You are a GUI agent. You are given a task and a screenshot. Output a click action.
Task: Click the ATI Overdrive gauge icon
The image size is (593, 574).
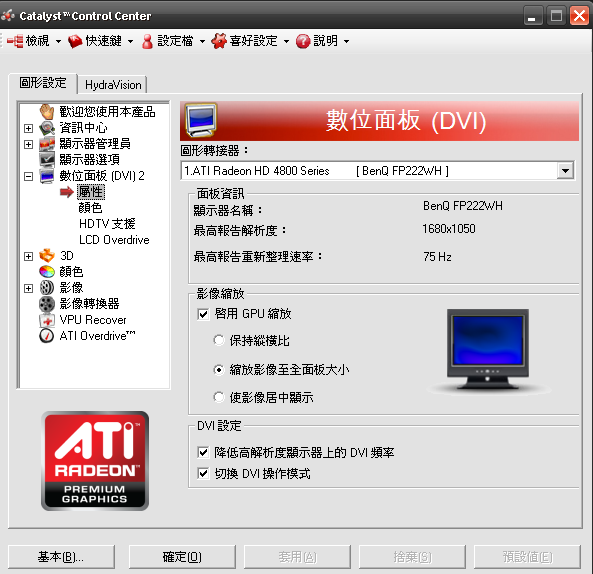47,336
